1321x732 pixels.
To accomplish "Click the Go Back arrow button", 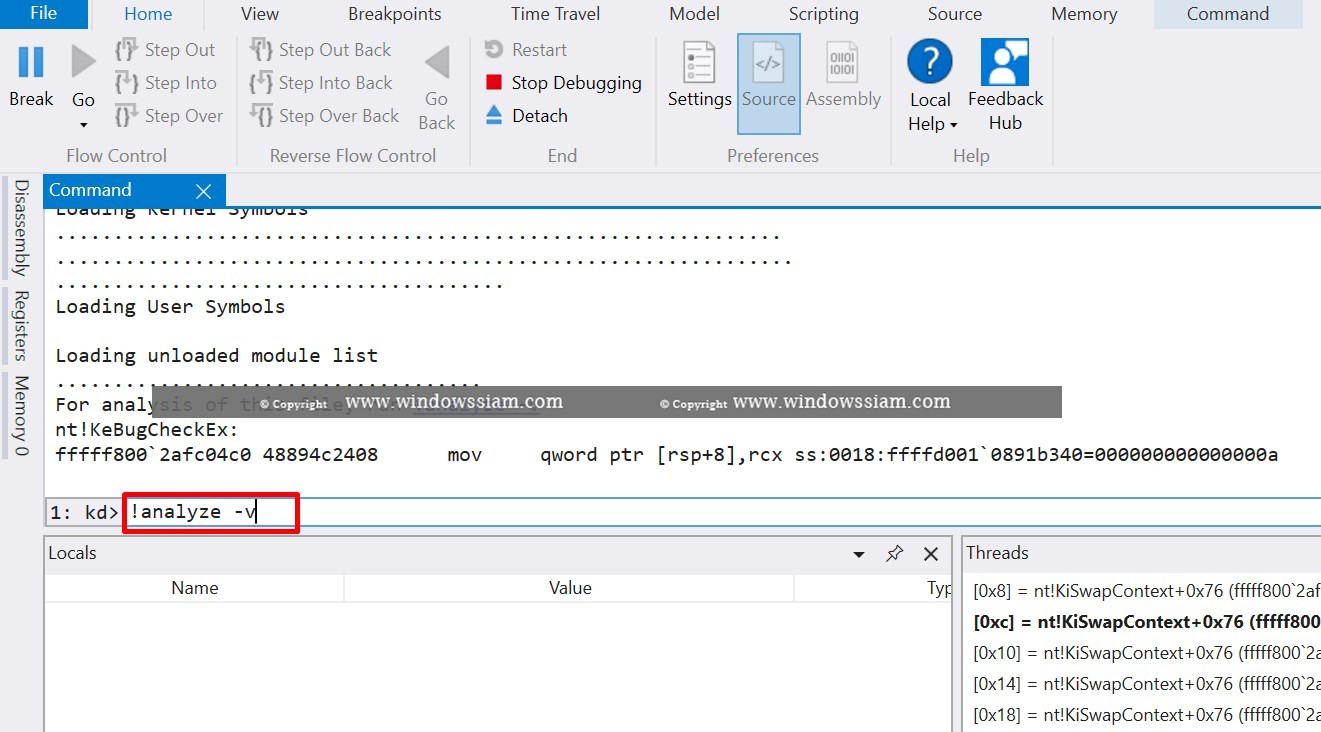I will pos(436,88).
